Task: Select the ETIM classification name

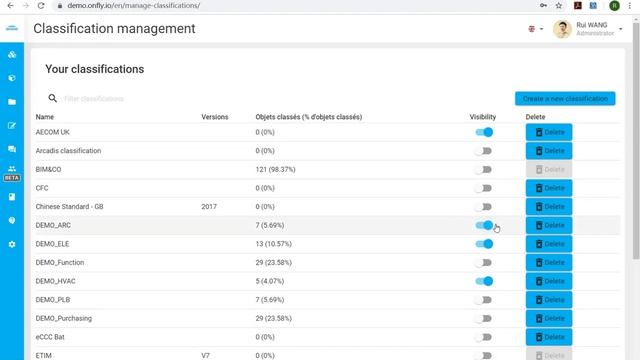Action: pos(43,356)
